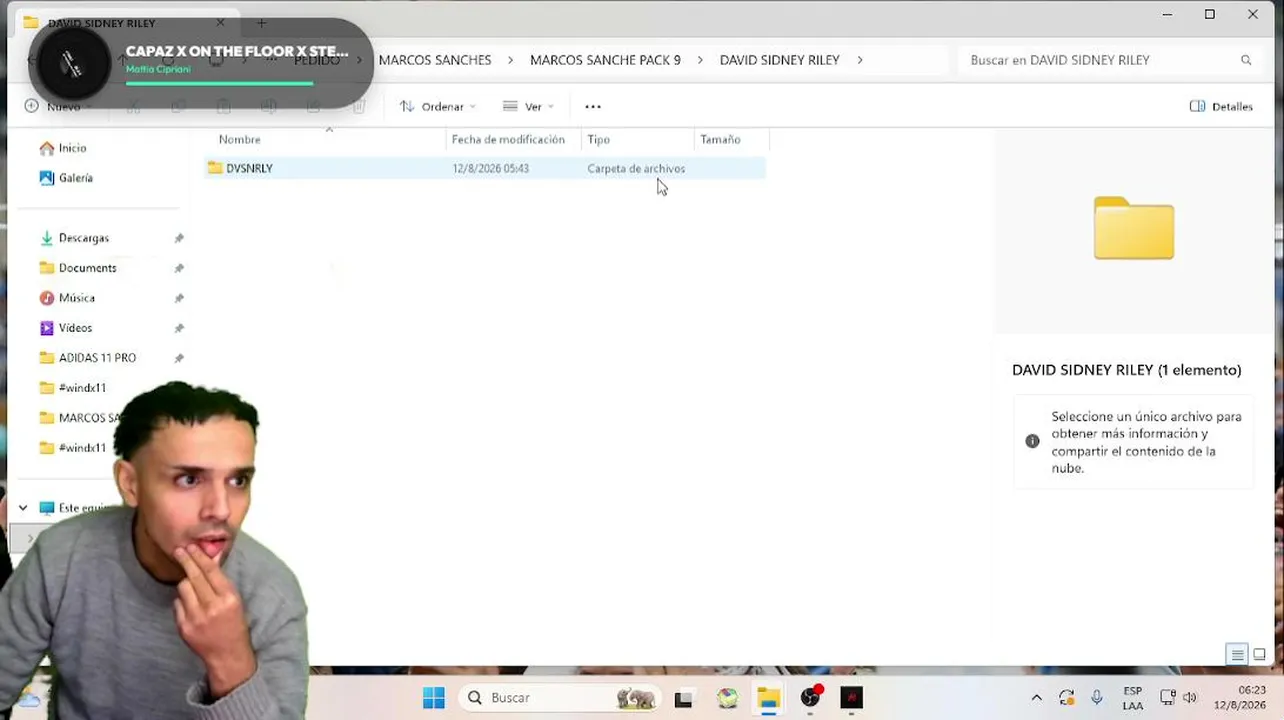Add a new Explorer tab

point(261,22)
